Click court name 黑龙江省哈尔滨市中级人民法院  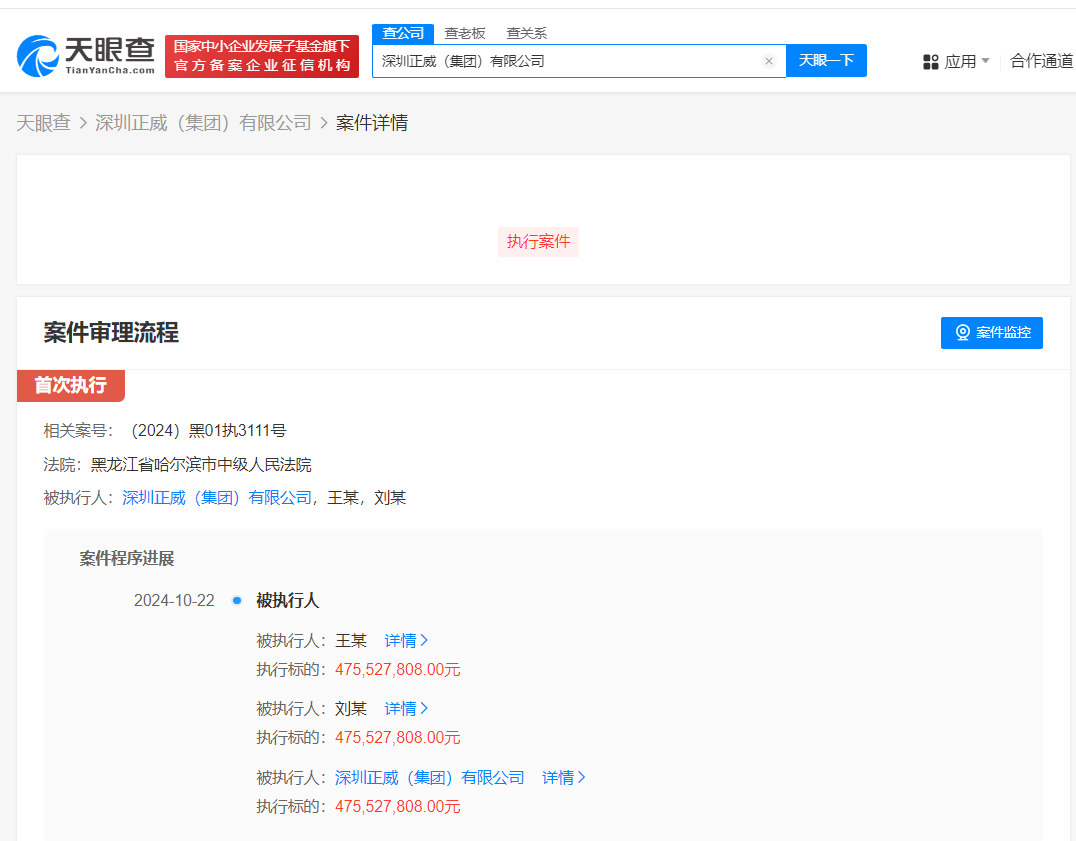point(201,464)
